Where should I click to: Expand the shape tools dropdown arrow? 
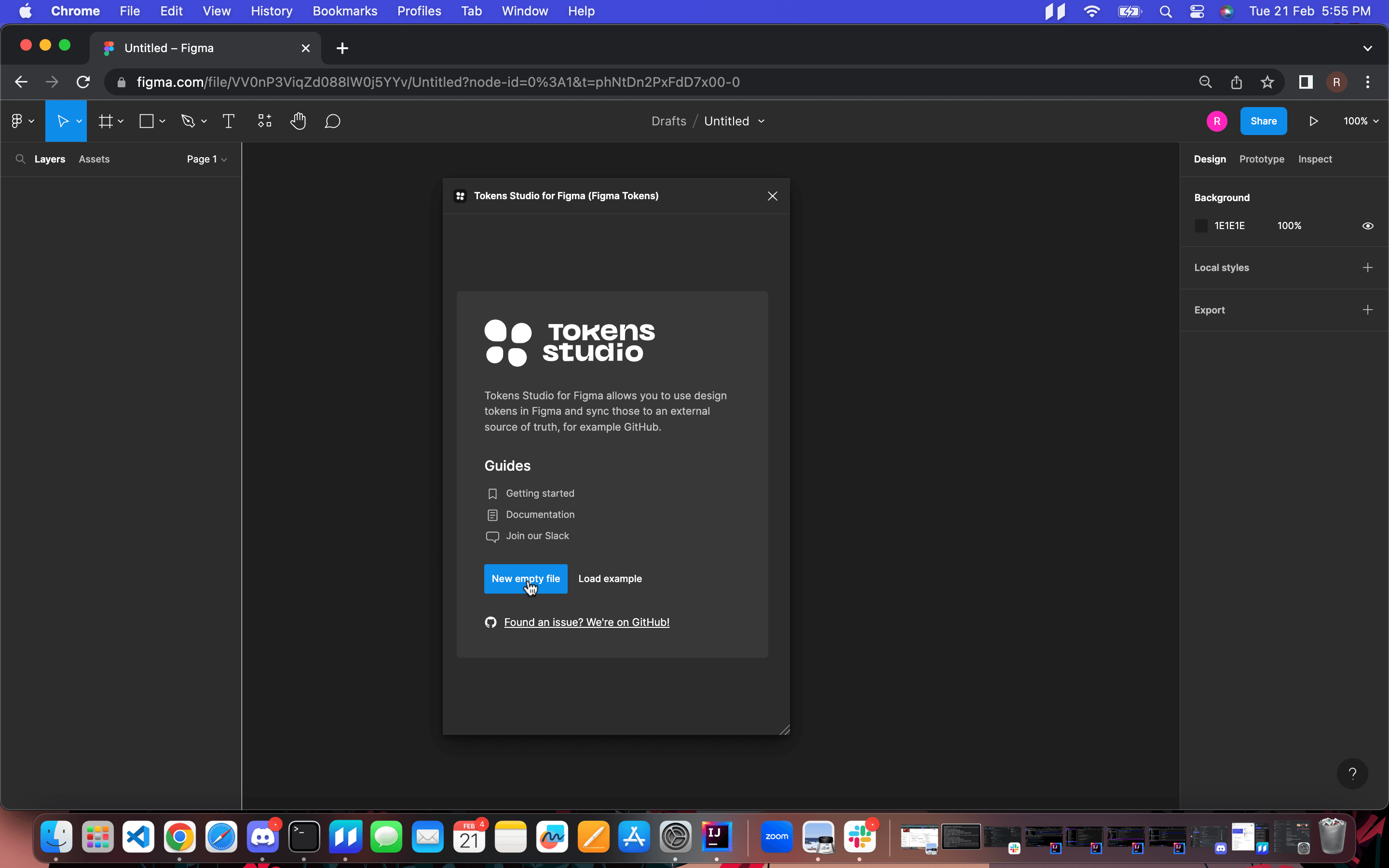163,121
